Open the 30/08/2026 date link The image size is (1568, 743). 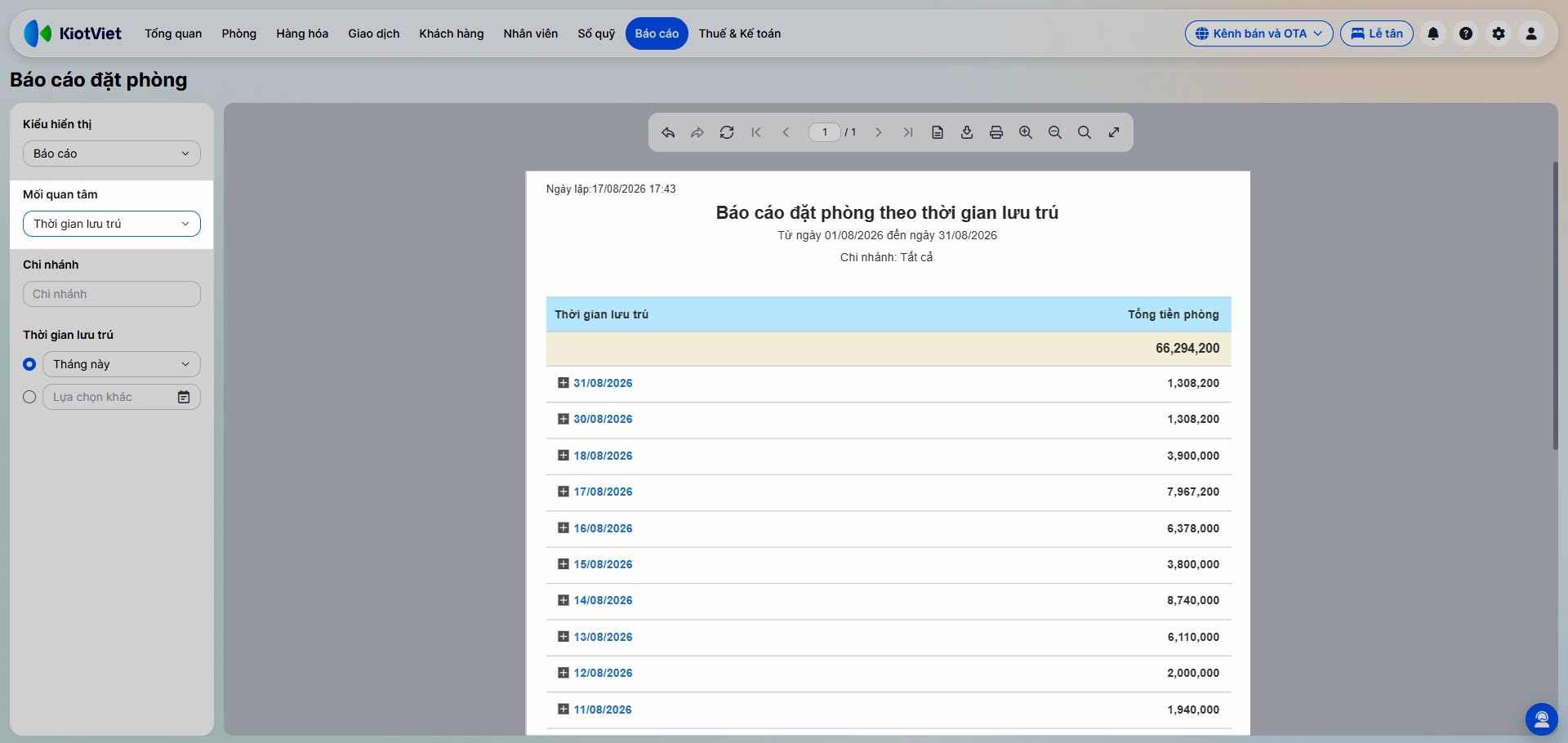(x=603, y=419)
